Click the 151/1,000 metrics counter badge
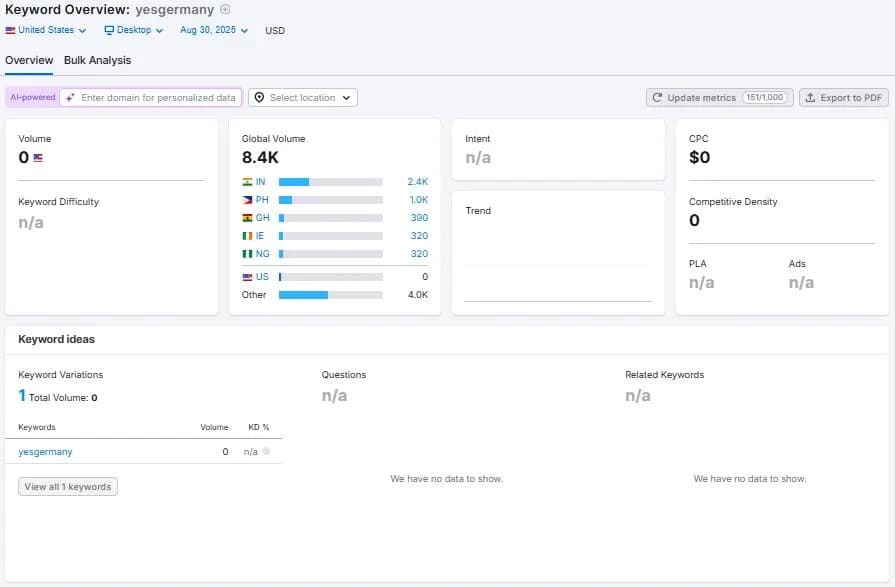895x587 pixels. pos(765,98)
